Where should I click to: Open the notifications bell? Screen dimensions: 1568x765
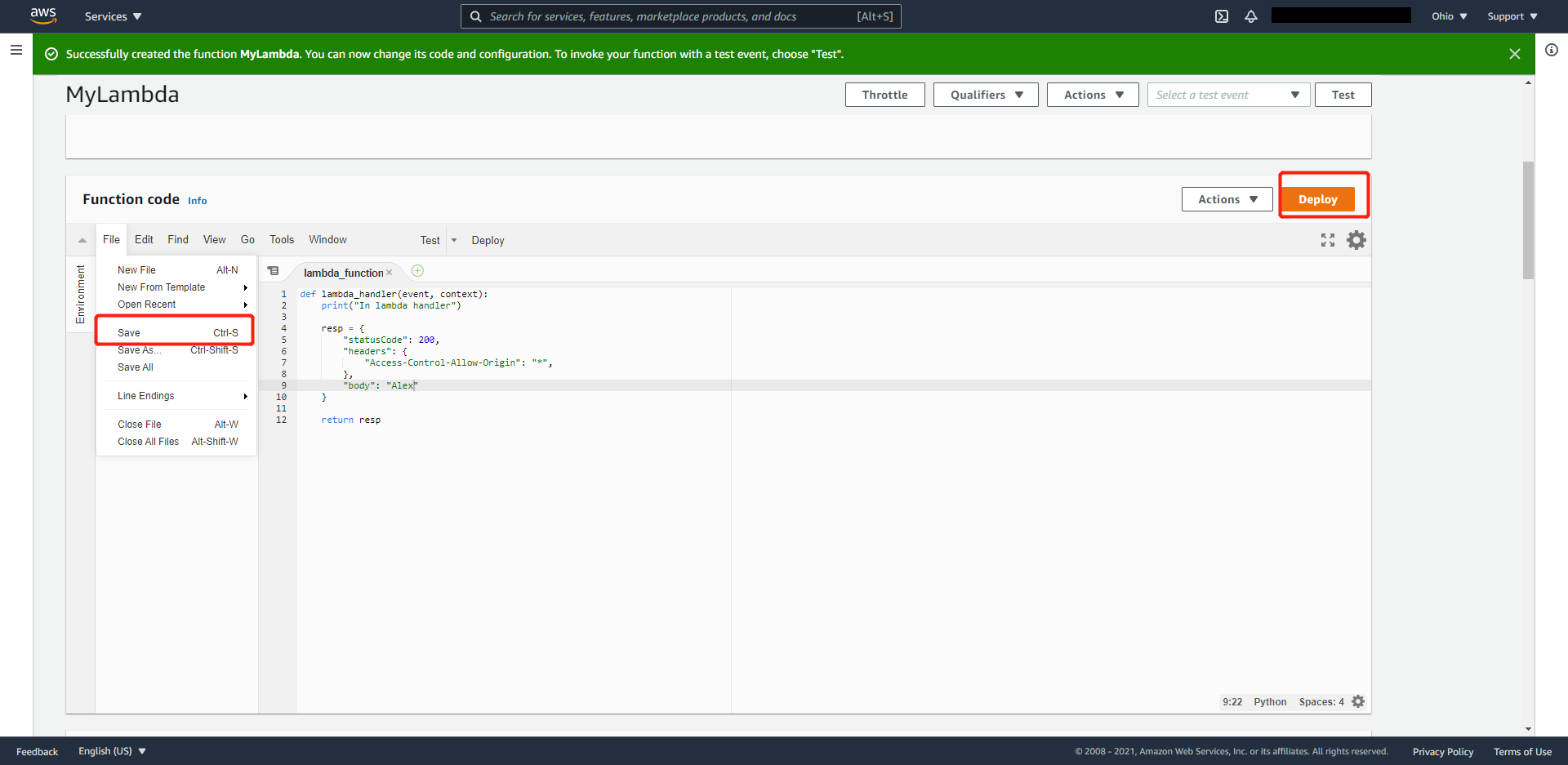[1251, 16]
